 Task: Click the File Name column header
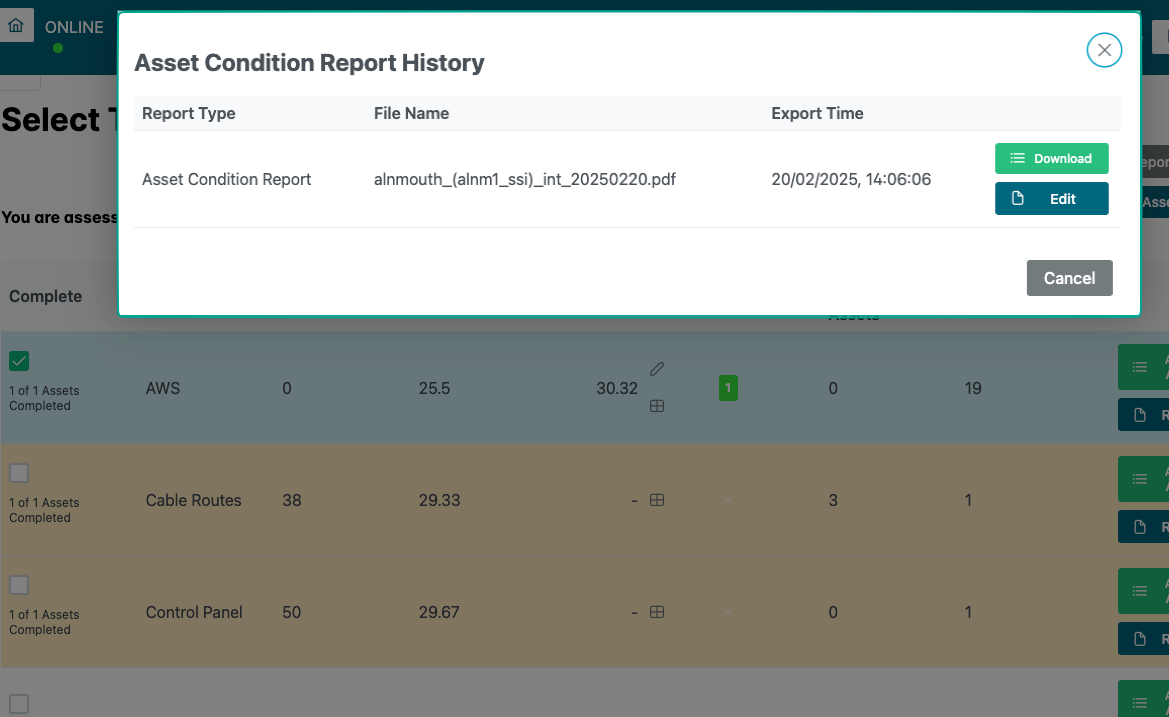[411, 113]
